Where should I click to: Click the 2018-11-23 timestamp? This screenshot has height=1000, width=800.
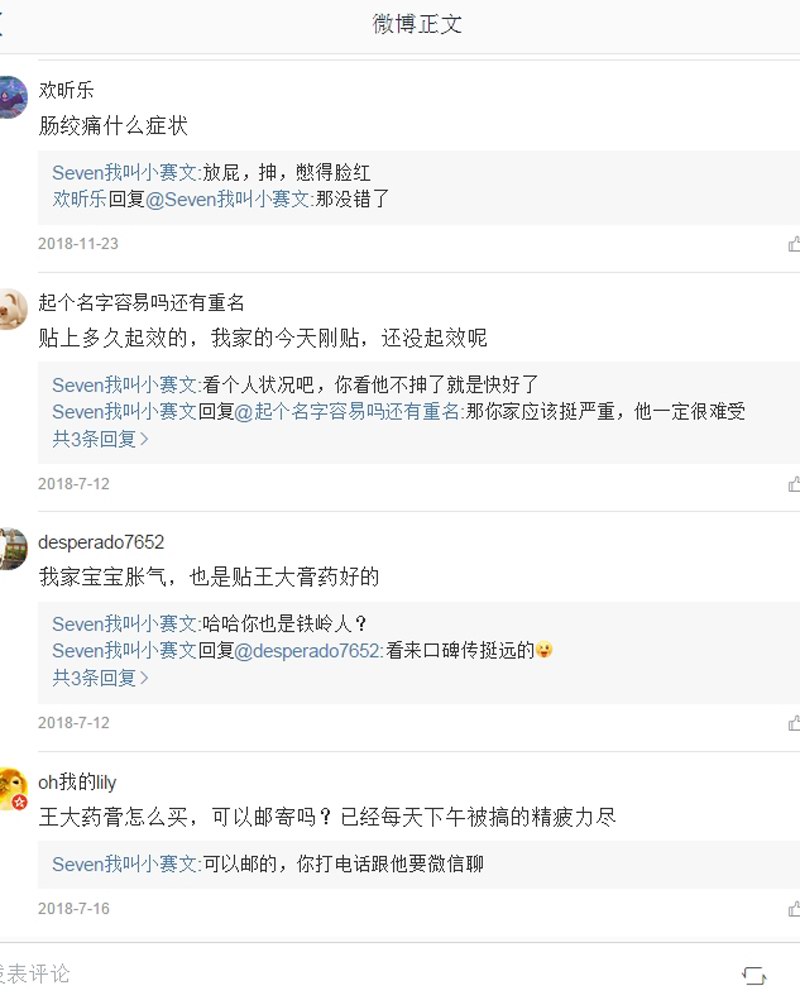point(75,243)
